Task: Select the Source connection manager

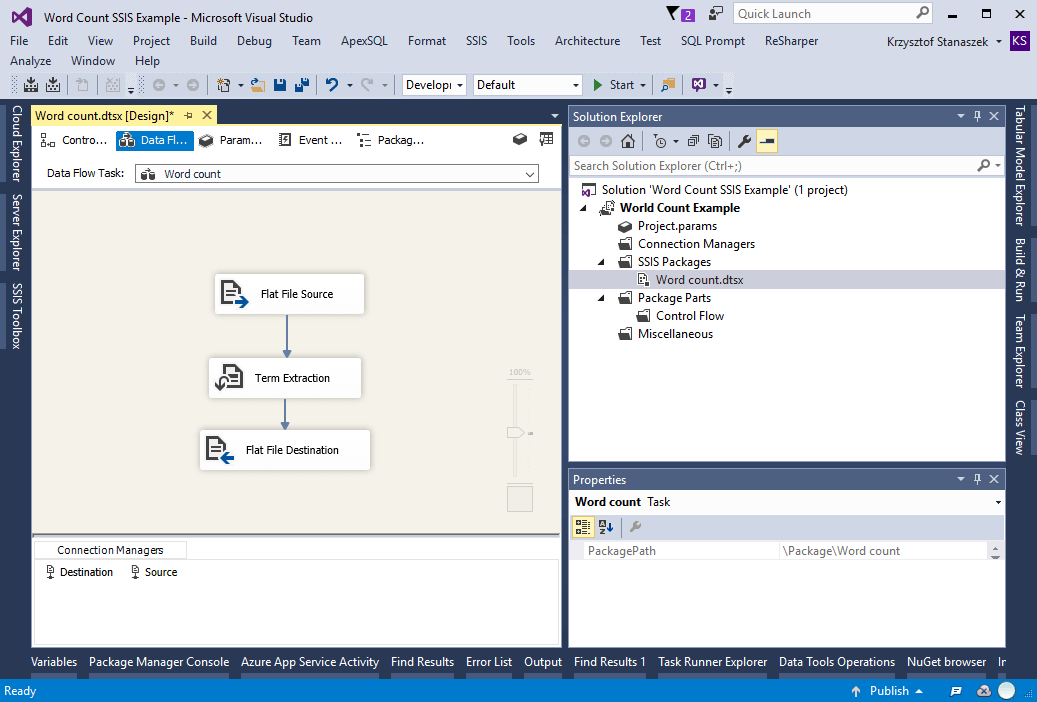Action: [x=154, y=572]
